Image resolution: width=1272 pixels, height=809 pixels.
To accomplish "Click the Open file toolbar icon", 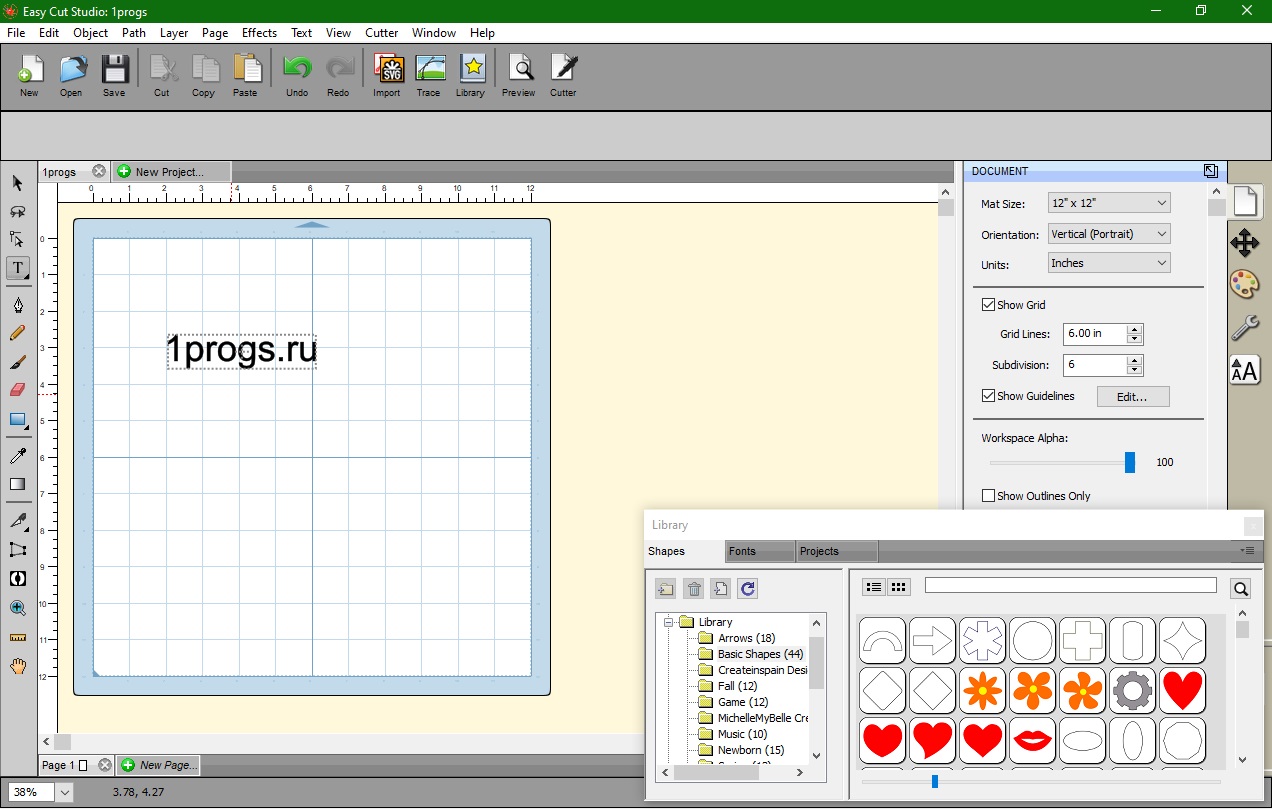I will [x=71, y=75].
